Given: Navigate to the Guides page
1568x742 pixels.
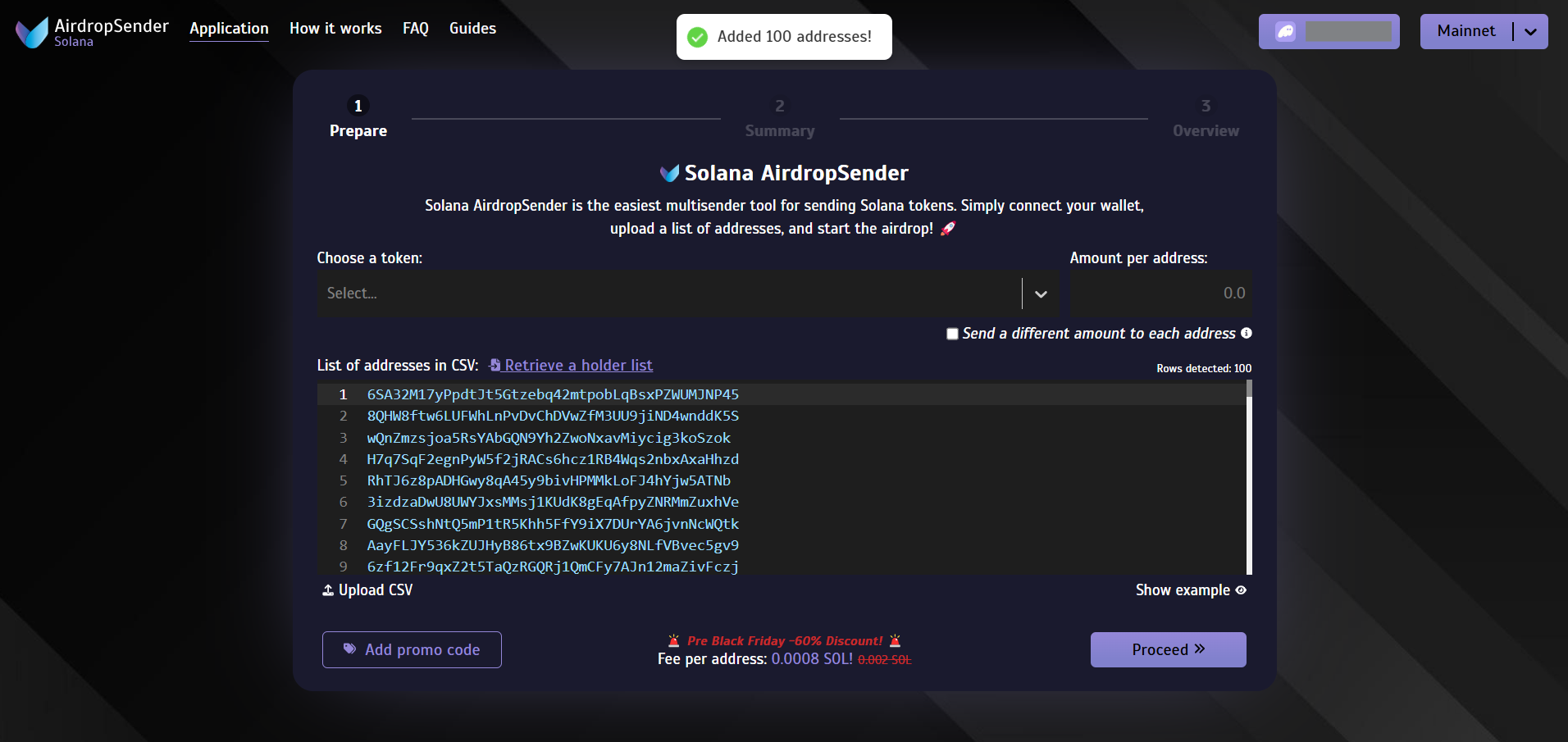Looking at the screenshot, I should tap(472, 29).
